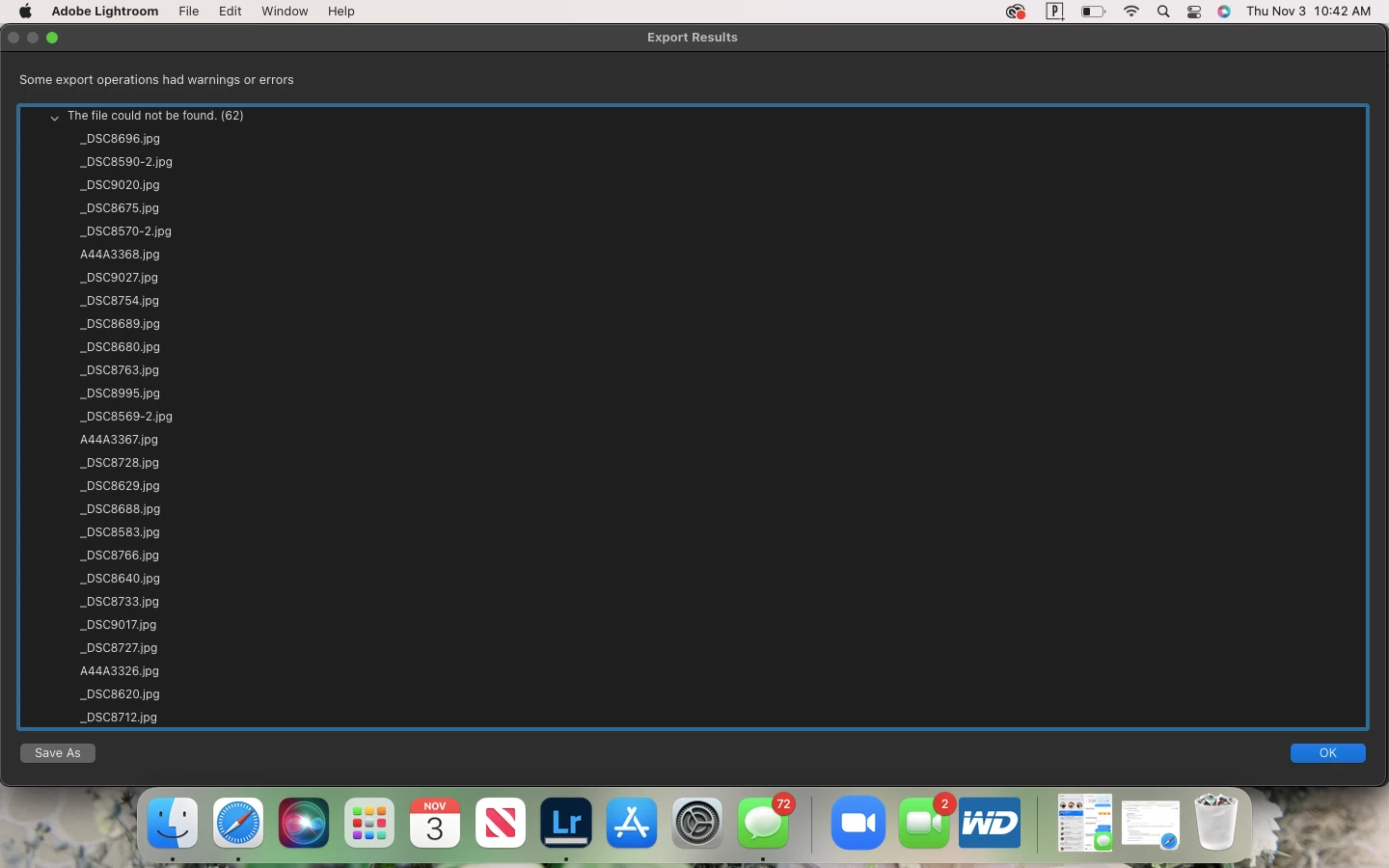
Task: Select _DSC8754.jpg entry
Action: click(x=120, y=301)
